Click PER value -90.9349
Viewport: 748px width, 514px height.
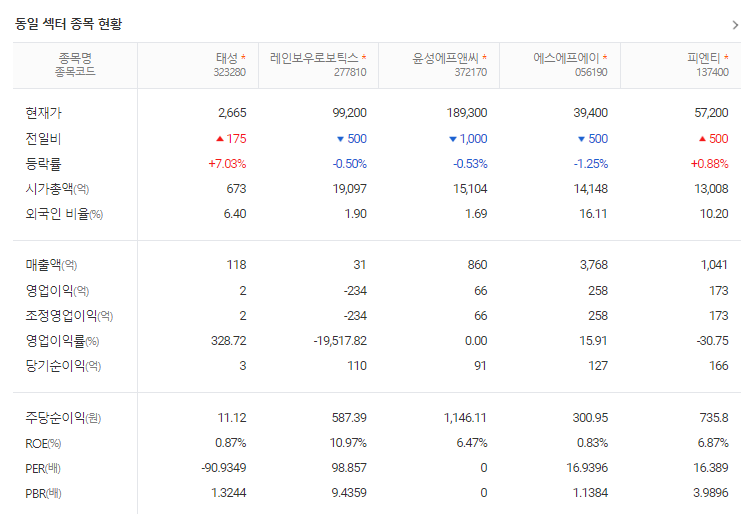[x=224, y=468]
